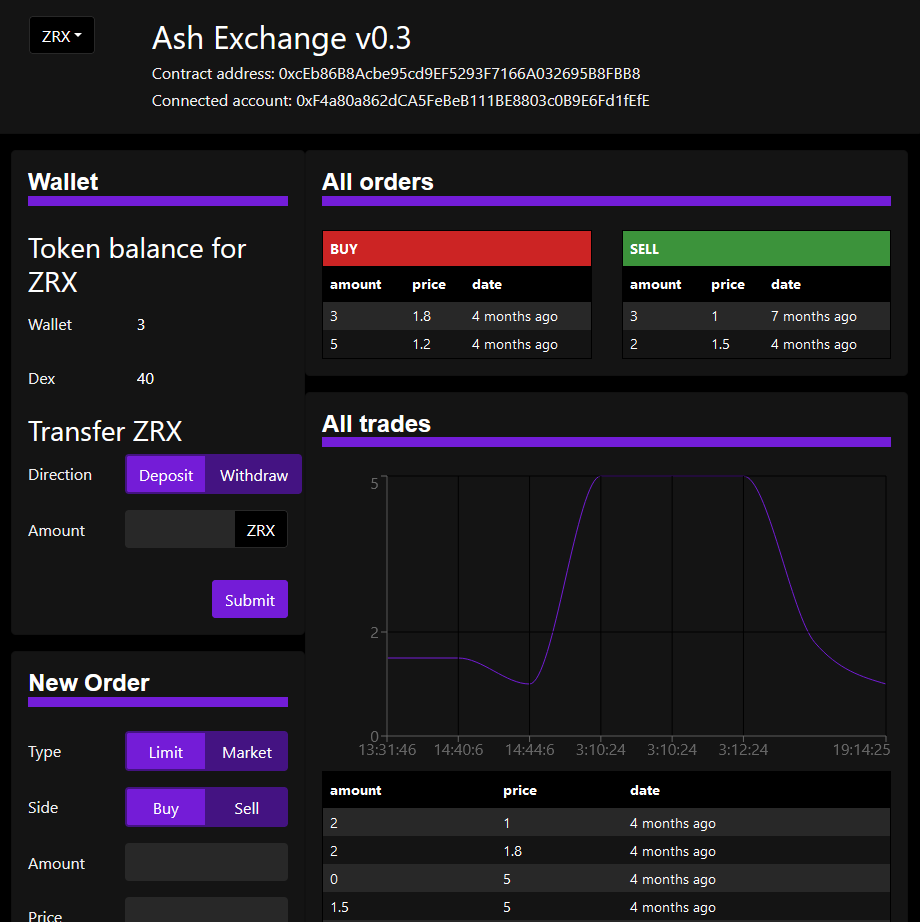Click the ZRX unit label beside Amount

pyautogui.click(x=260, y=530)
